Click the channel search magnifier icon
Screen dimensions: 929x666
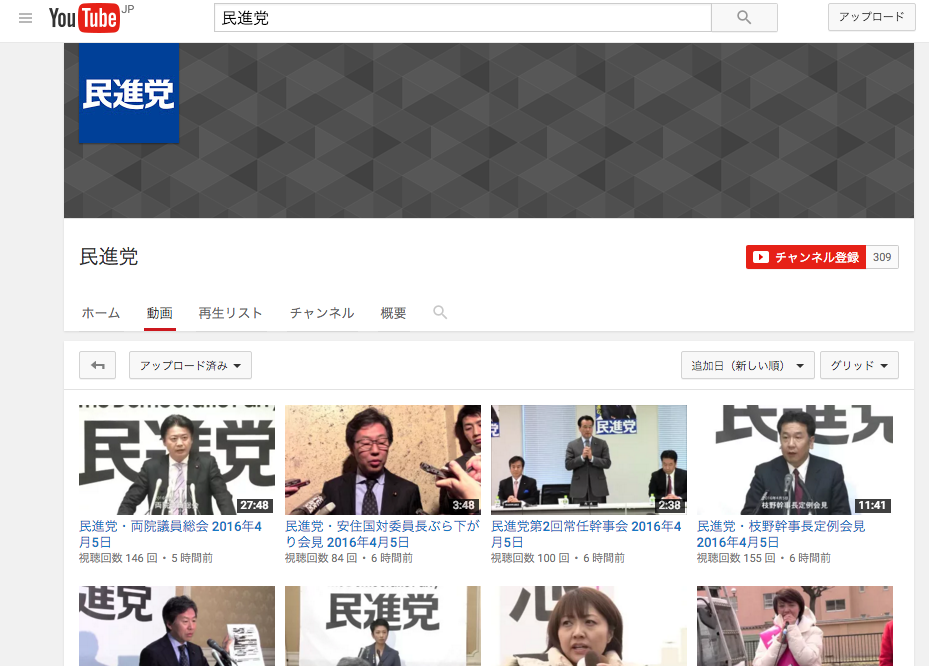tap(440, 313)
